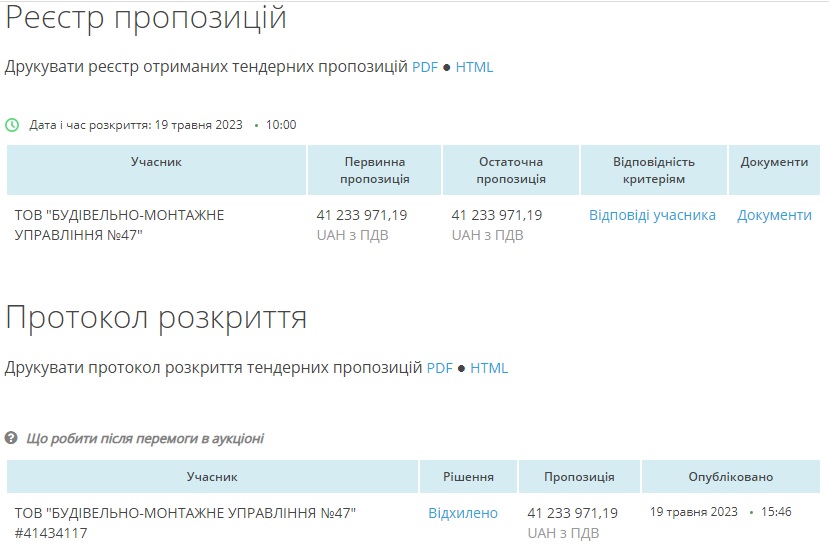Open 'Відповіді учасника' link
Screen dimensions: 829x555
click(x=652, y=215)
